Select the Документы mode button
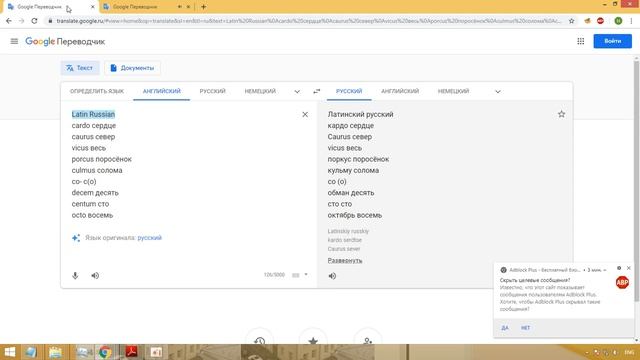This screenshot has height=360, width=640. tap(132, 68)
